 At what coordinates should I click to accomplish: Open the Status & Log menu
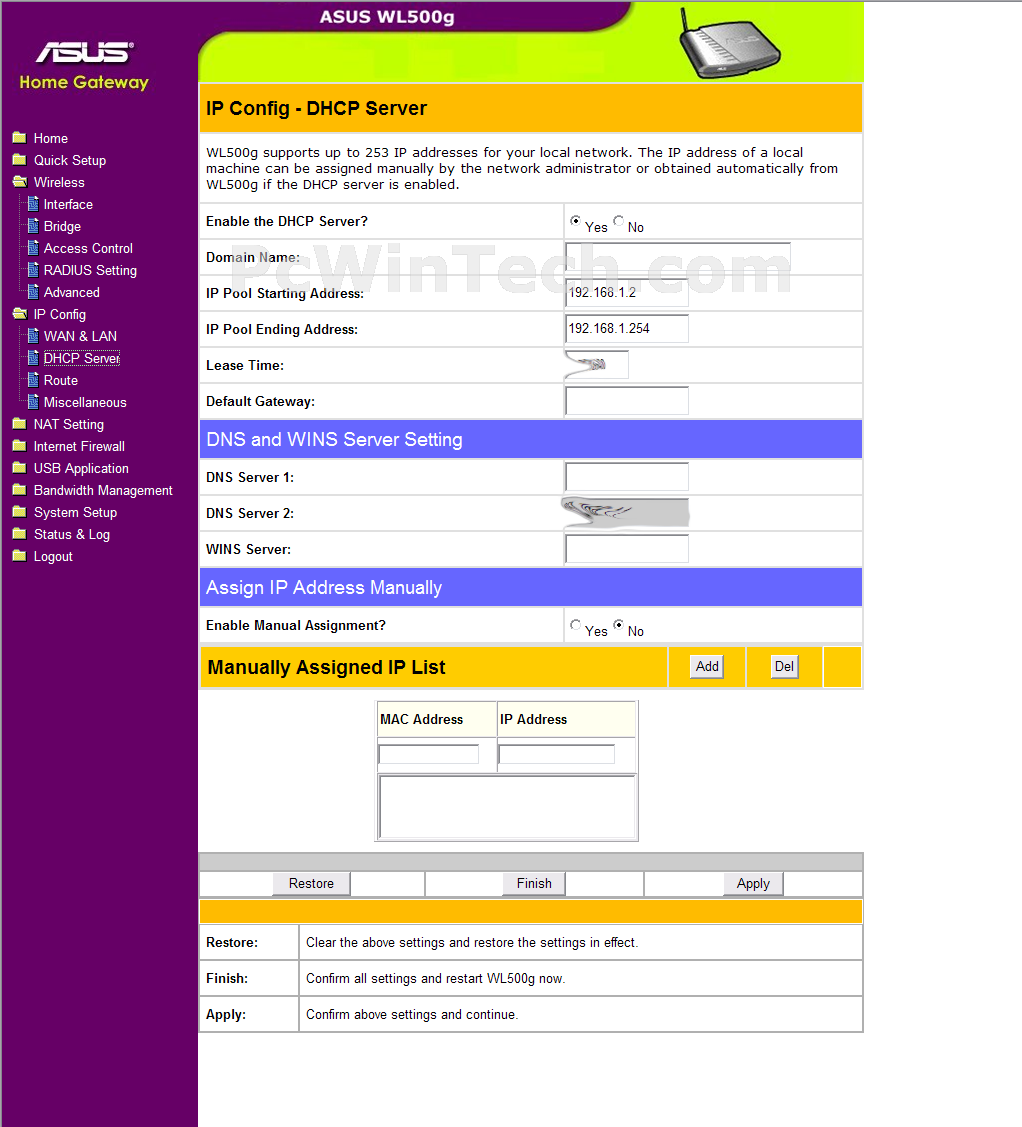pos(72,535)
